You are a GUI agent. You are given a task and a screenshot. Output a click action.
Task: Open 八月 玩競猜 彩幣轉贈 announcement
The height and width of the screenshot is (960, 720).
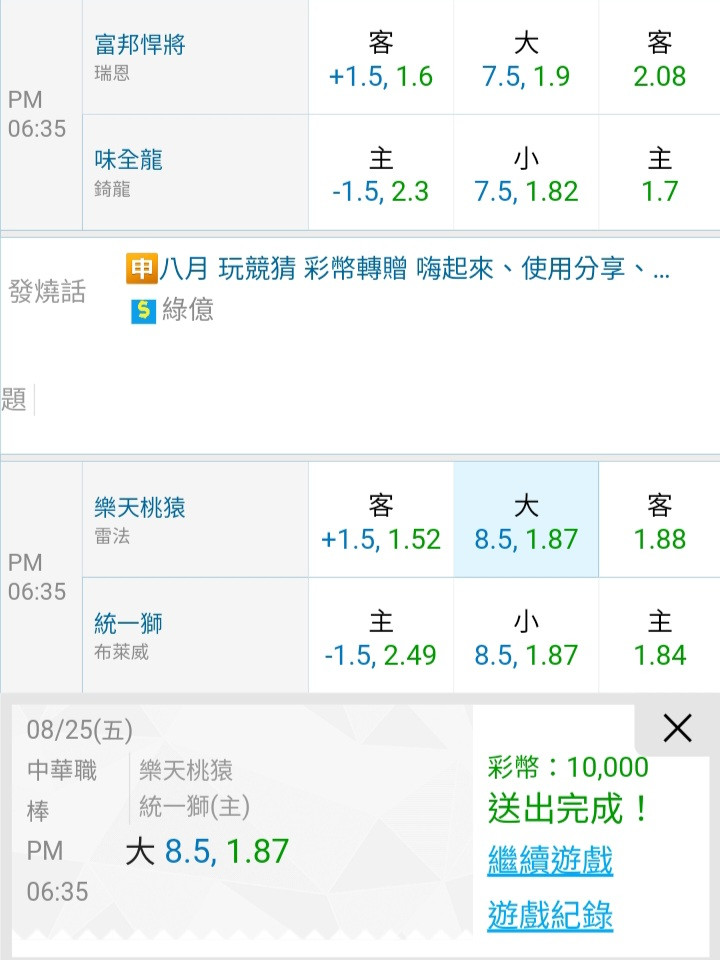coord(414,269)
